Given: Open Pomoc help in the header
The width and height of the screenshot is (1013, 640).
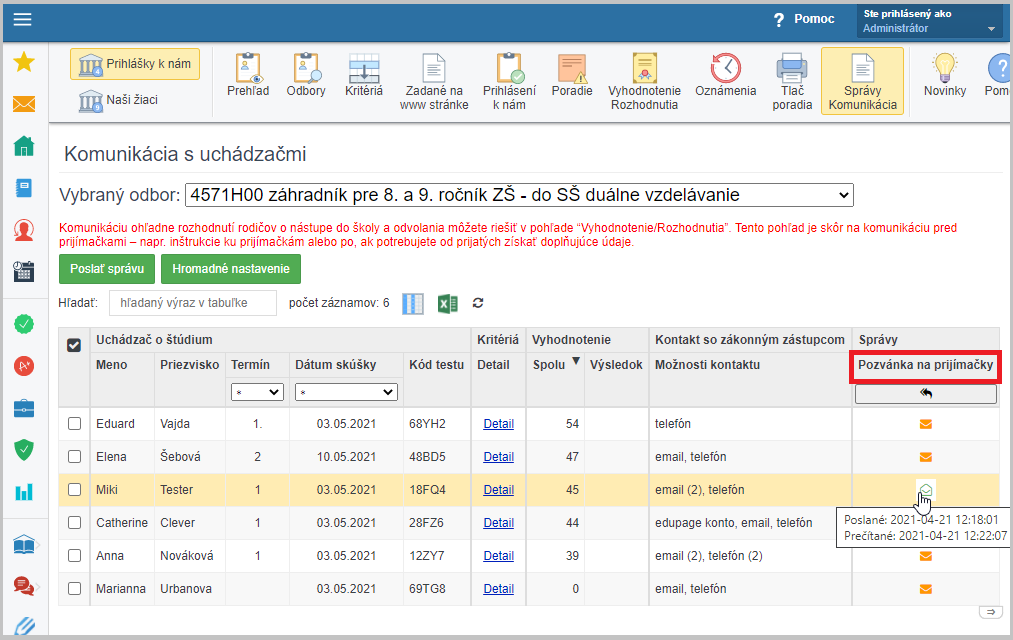Looking at the screenshot, I should coord(804,19).
